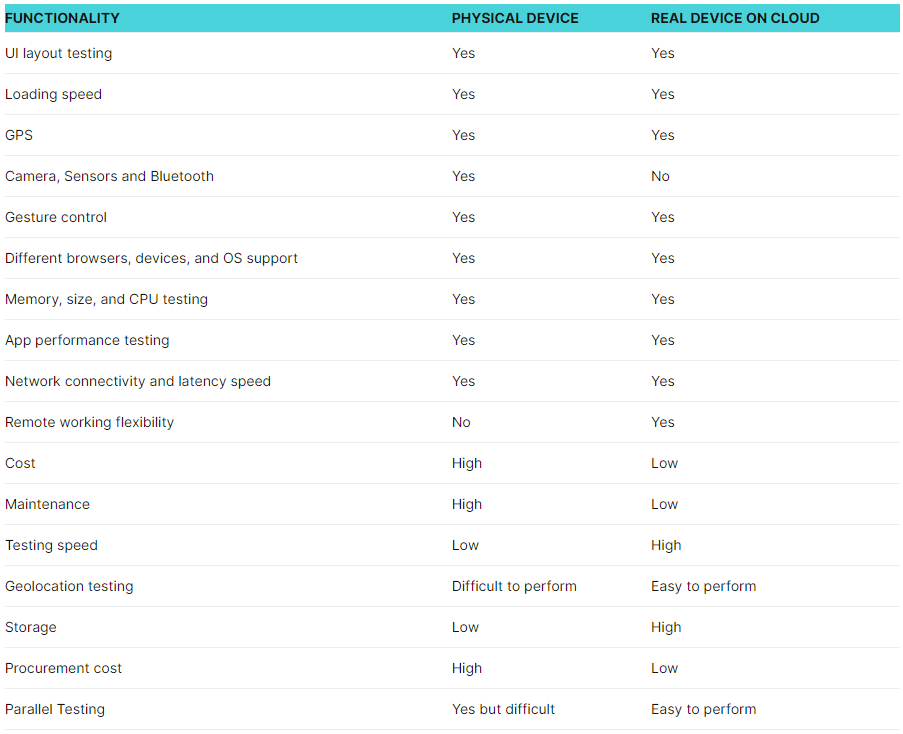The height and width of the screenshot is (734, 903).
Task: Click the 'No' cell in the Camera row
Action: tap(660, 176)
